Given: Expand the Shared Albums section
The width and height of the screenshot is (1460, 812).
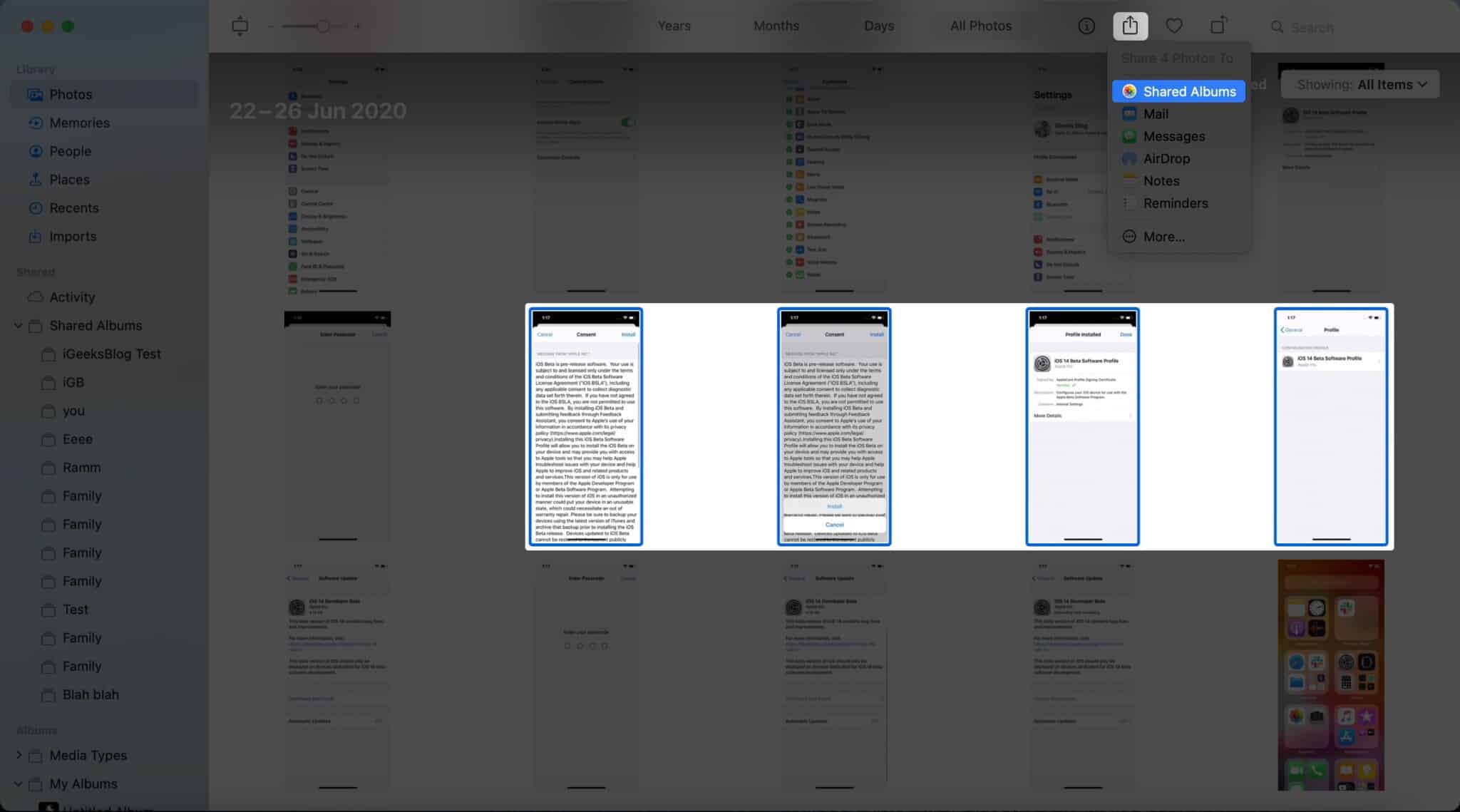Looking at the screenshot, I should (x=17, y=325).
